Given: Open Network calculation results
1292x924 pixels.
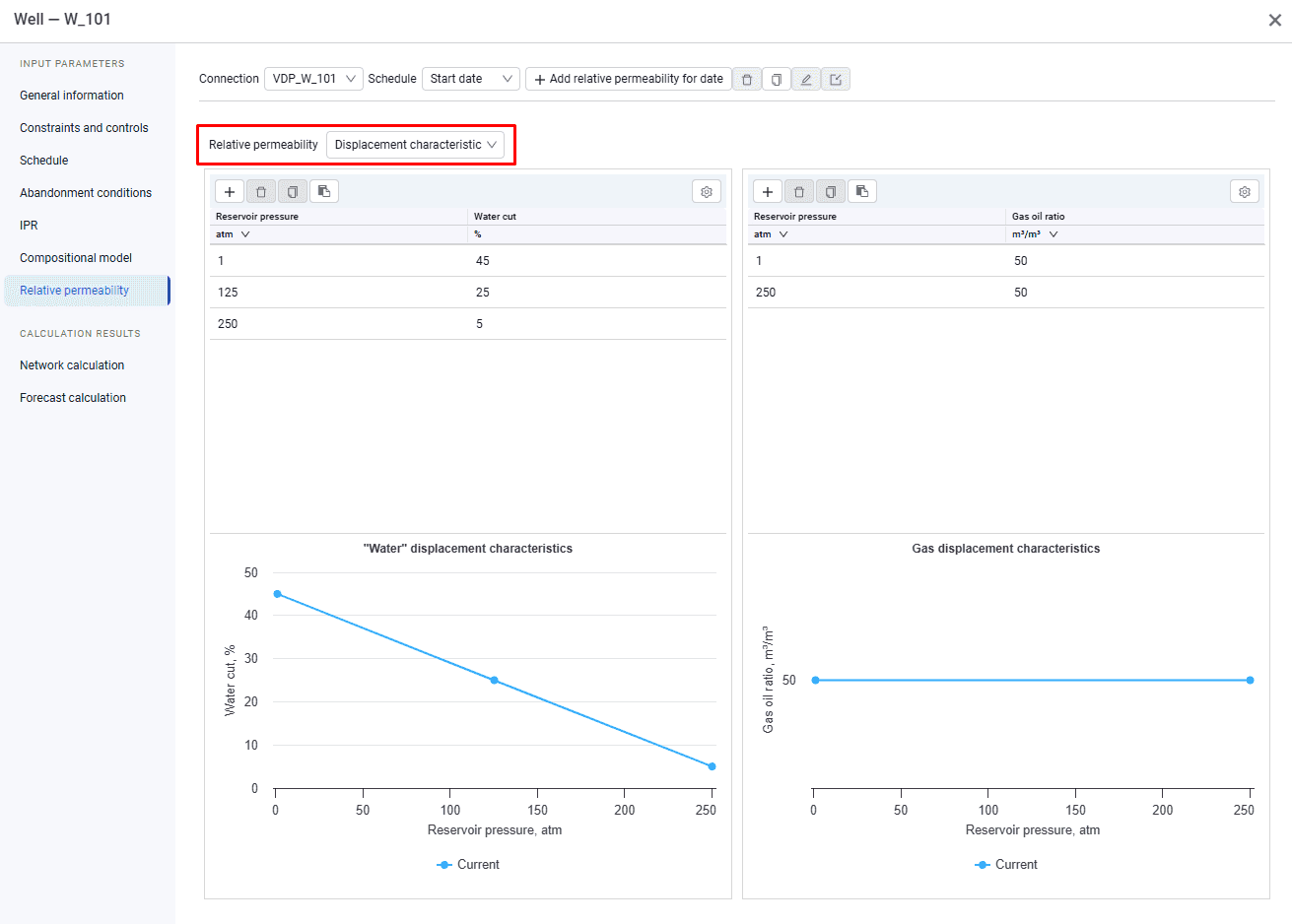Looking at the screenshot, I should pos(72,365).
